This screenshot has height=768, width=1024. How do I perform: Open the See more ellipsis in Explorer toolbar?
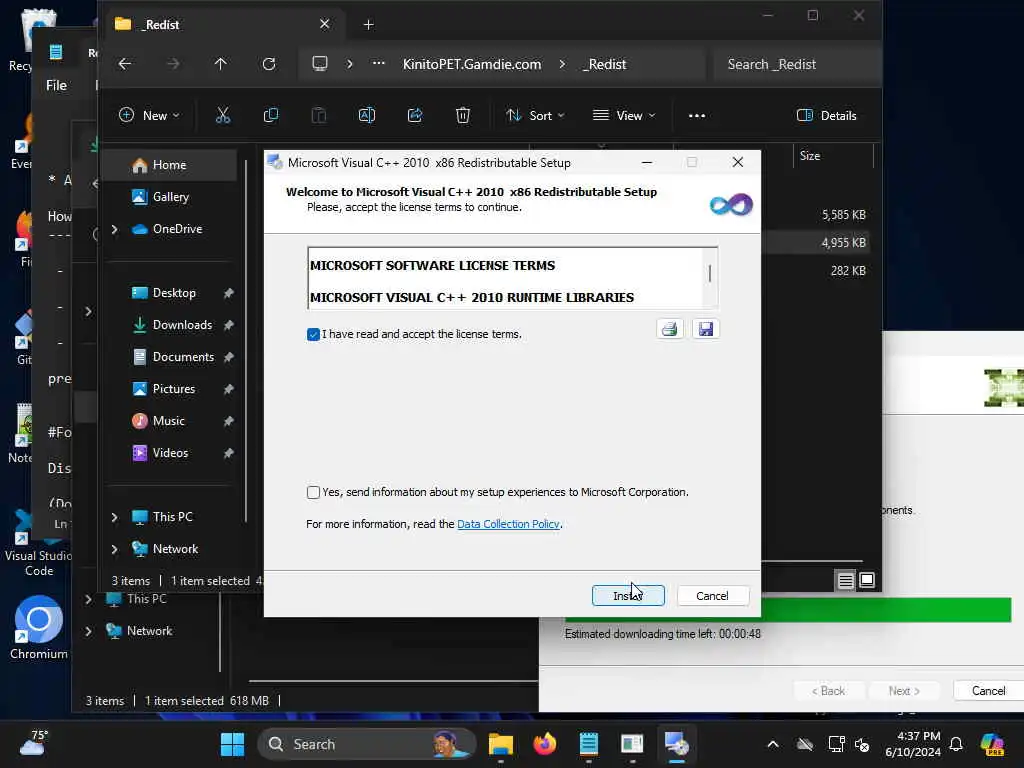click(697, 116)
